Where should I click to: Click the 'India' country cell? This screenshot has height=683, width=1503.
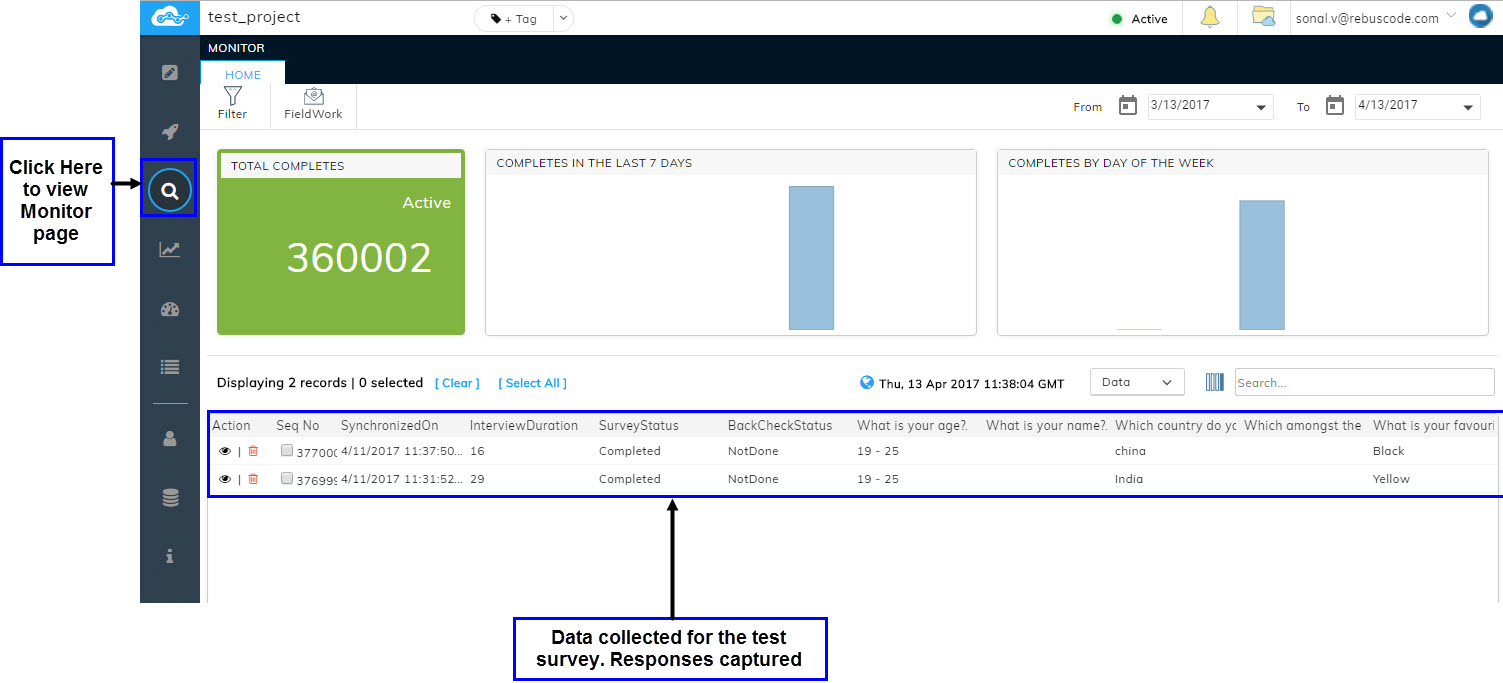pos(1129,479)
